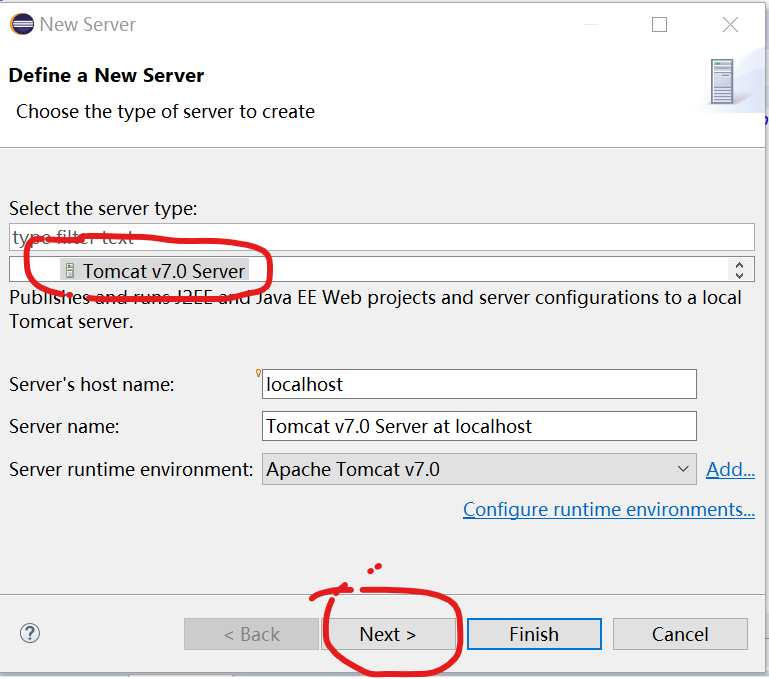Open the help question mark icon
769x679 pixels.
pos(30,633)
